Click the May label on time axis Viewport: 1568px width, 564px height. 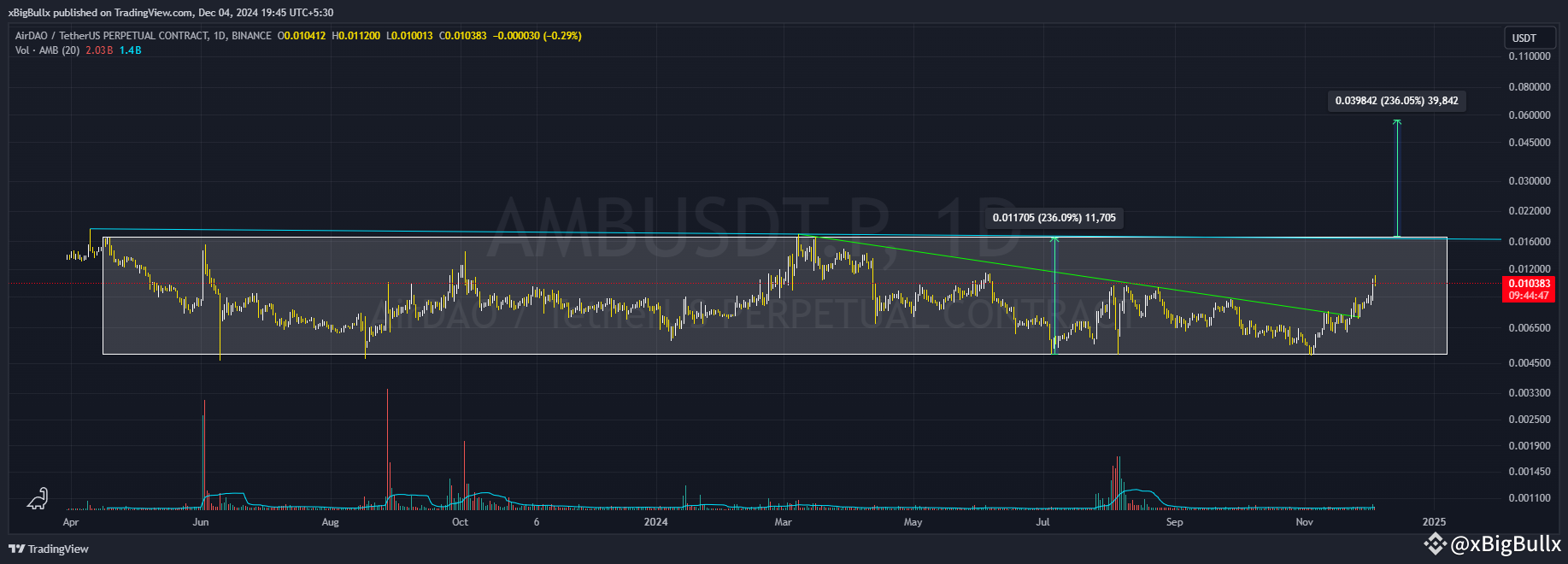[913, 522]
